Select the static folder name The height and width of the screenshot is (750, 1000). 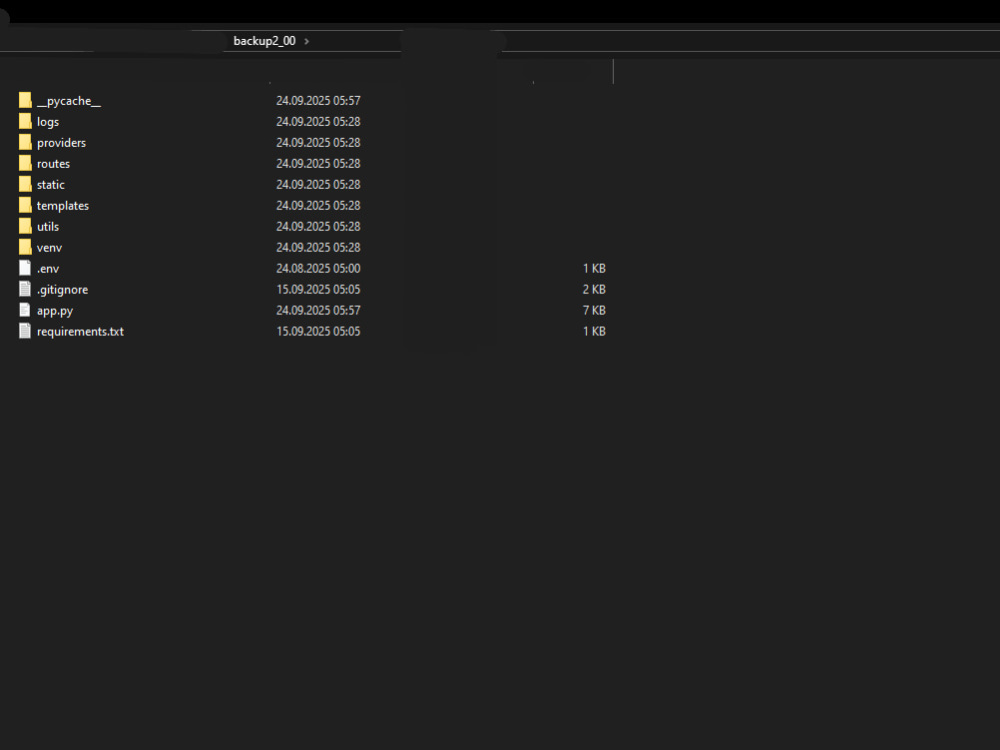click(51, 185)
